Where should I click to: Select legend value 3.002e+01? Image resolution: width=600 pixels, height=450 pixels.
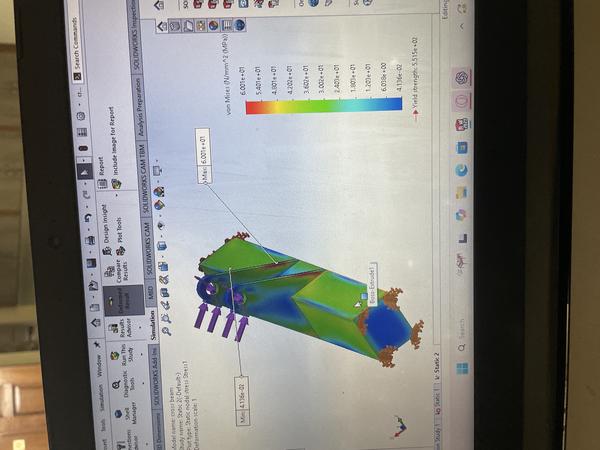tap(321, 80)
